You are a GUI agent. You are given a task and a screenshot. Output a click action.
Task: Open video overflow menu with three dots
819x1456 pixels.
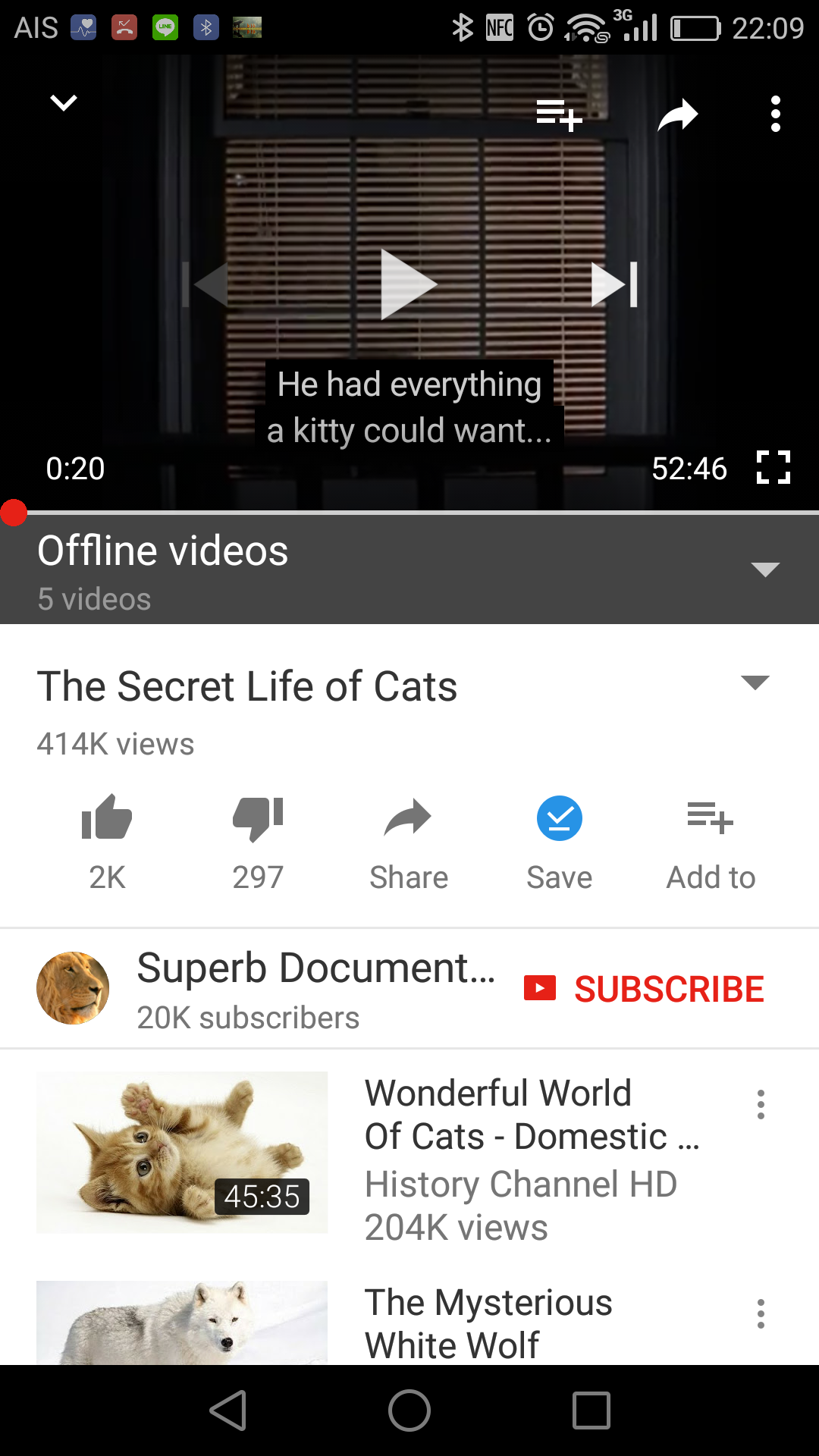click(775, 115)
